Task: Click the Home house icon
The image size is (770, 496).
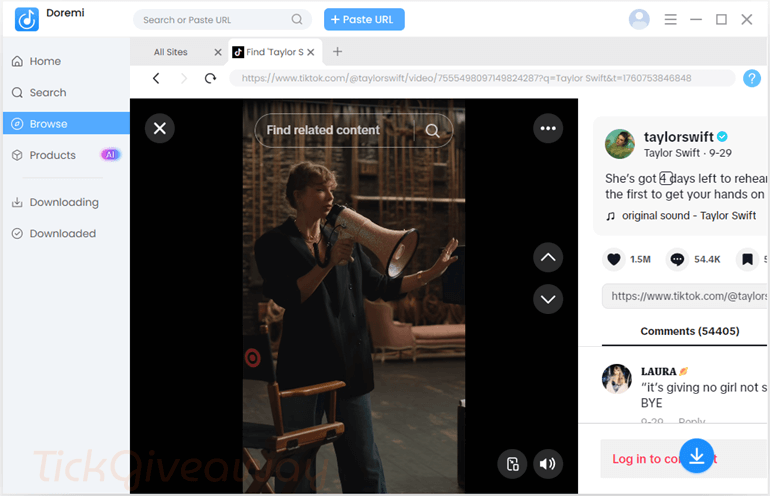Action: [x=17, y=61]
